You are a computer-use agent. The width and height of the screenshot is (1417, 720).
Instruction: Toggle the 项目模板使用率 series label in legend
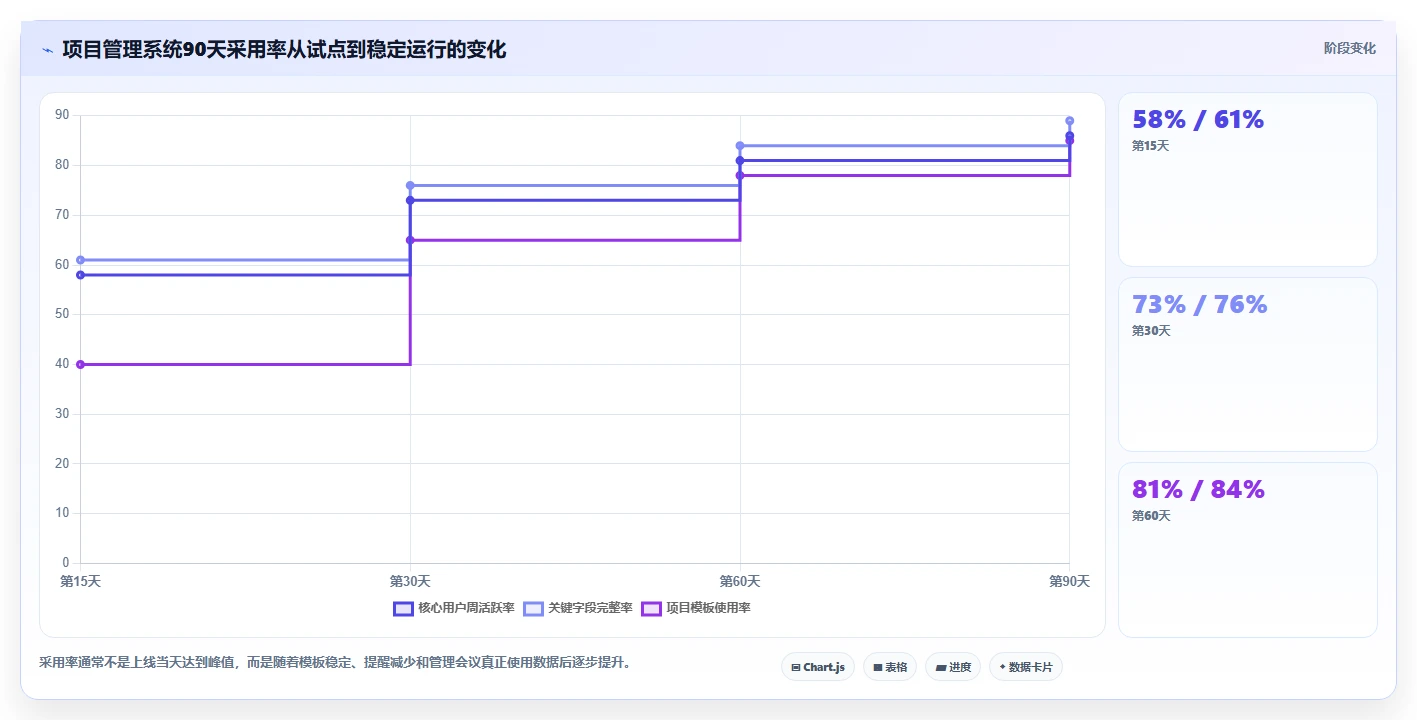(708, 608)
